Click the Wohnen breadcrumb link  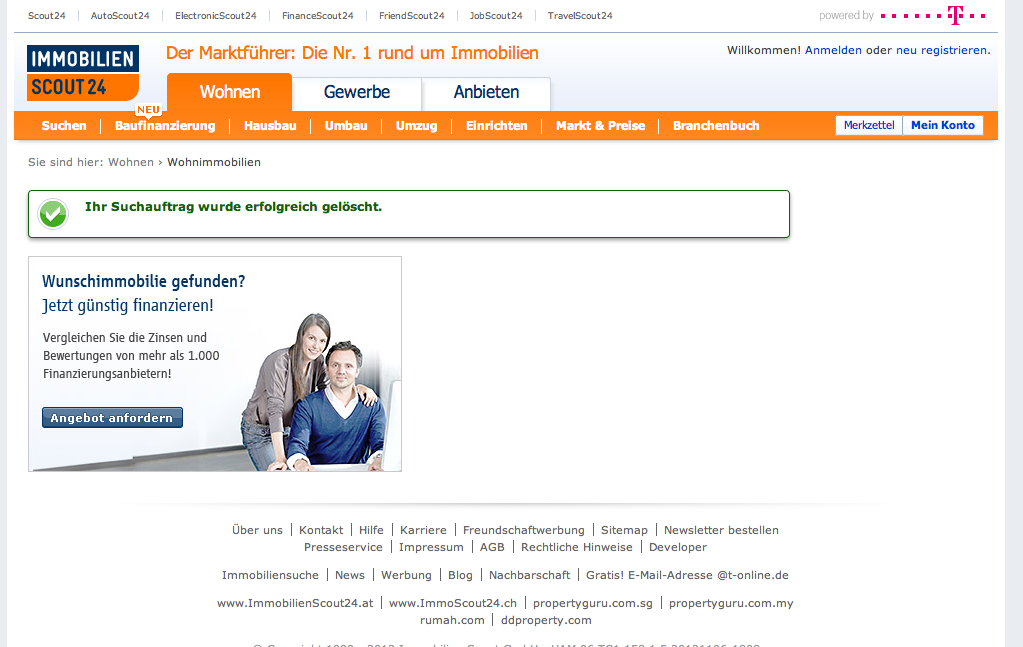131,162
